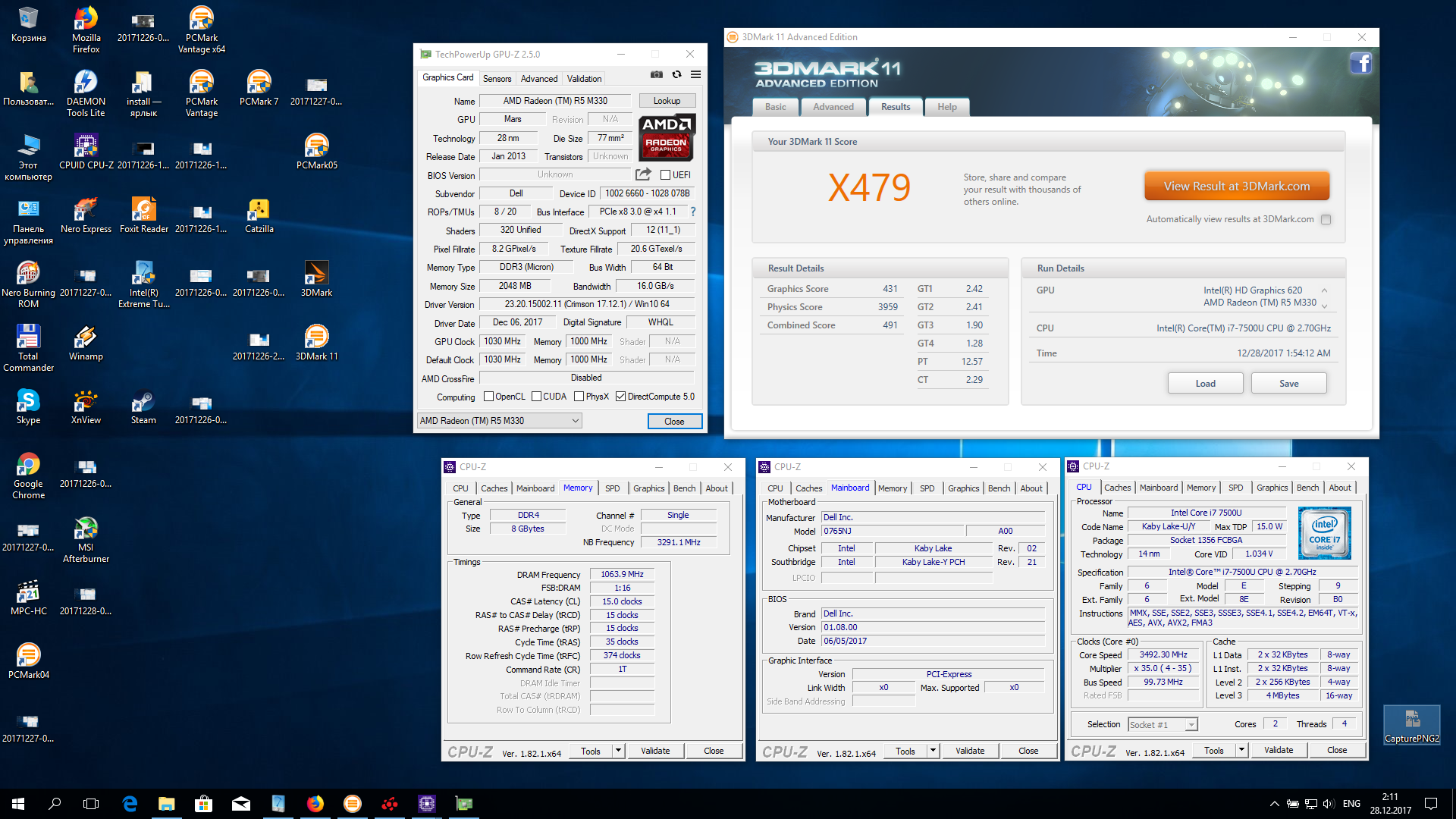
Task: Open MPC-HC desktop icon
Action: (28, 598)
